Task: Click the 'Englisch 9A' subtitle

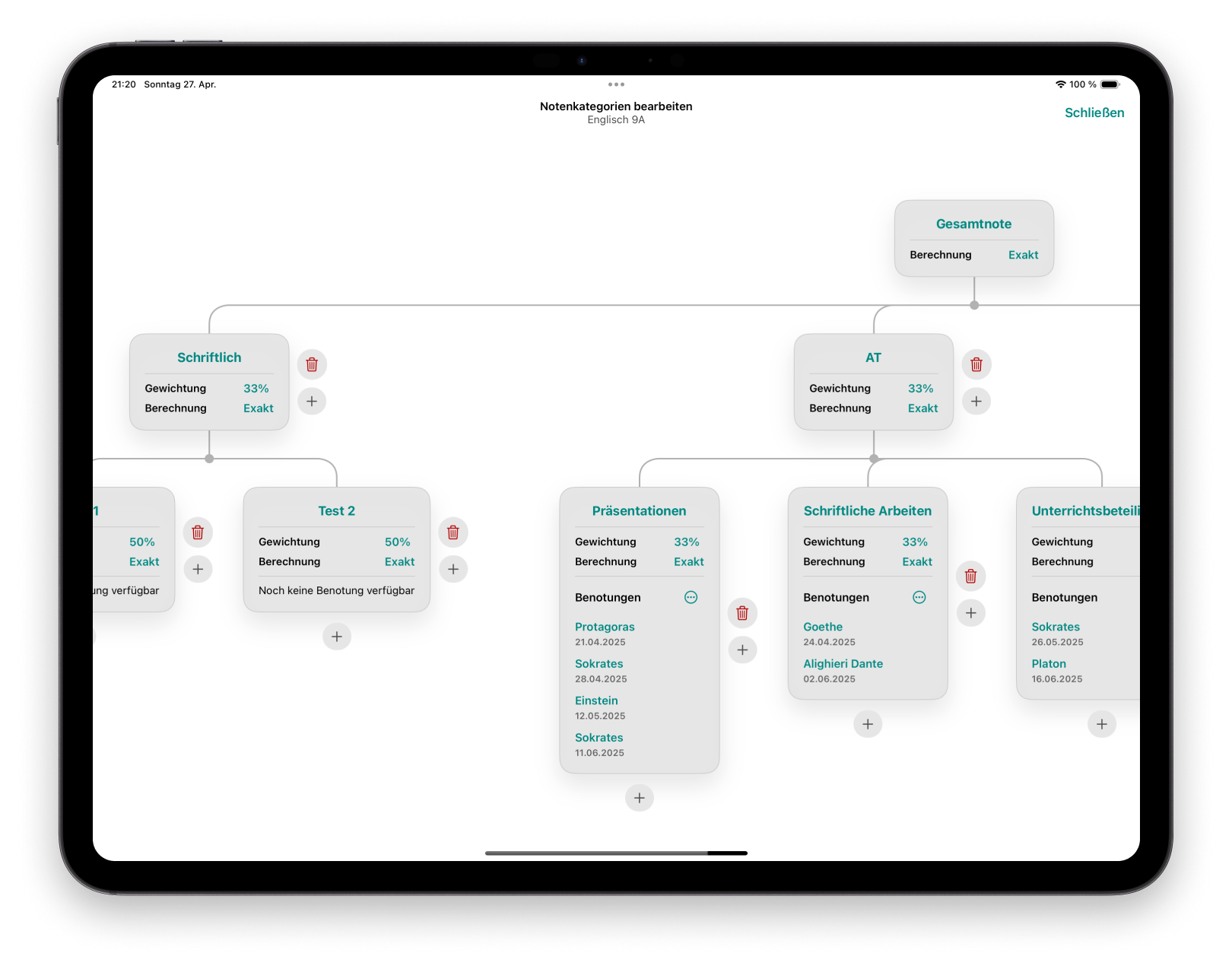Action: pyautogui.click(x=616, y=120)
